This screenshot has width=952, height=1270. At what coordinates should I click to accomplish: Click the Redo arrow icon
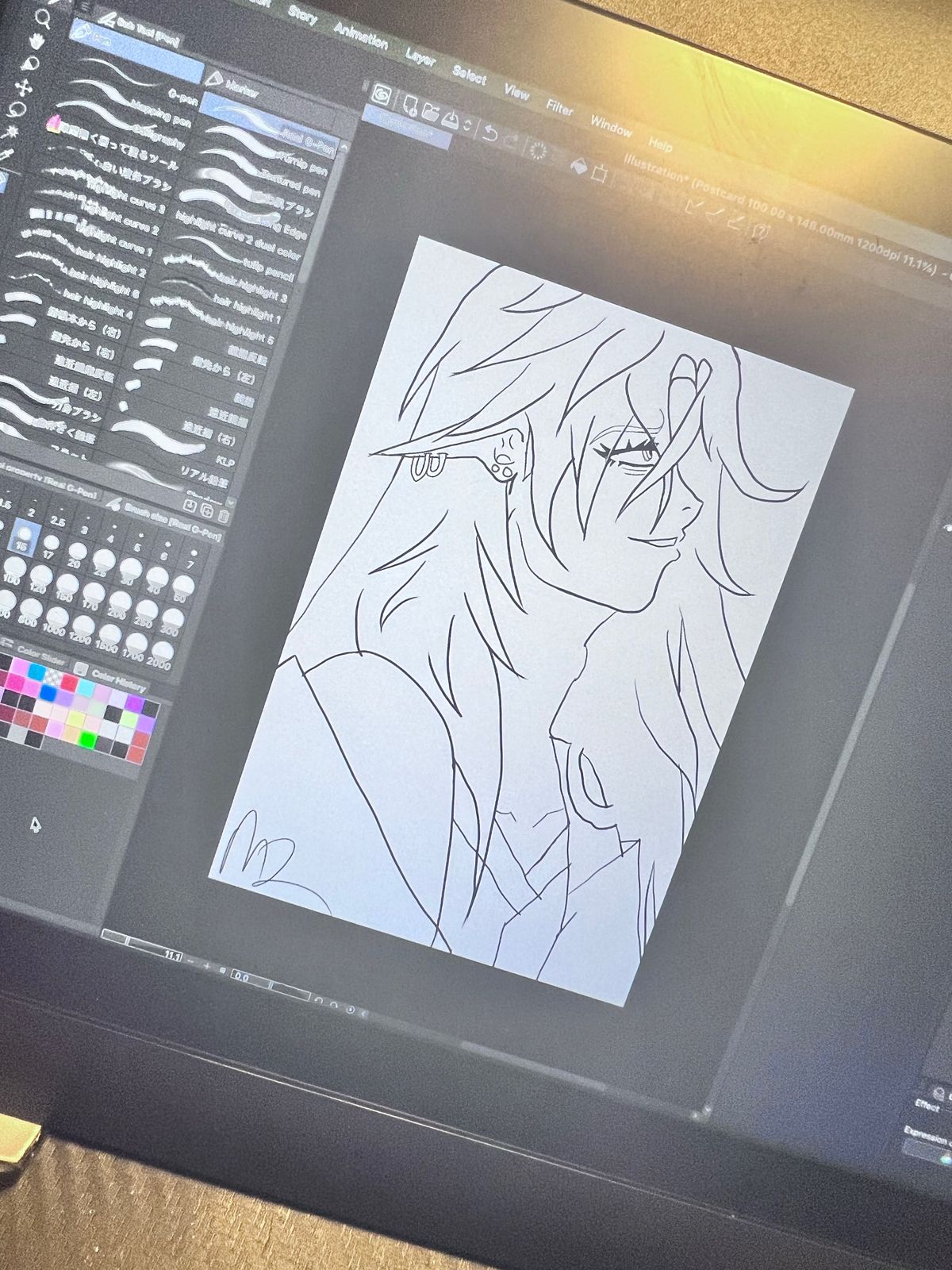(x=512, y=141)
